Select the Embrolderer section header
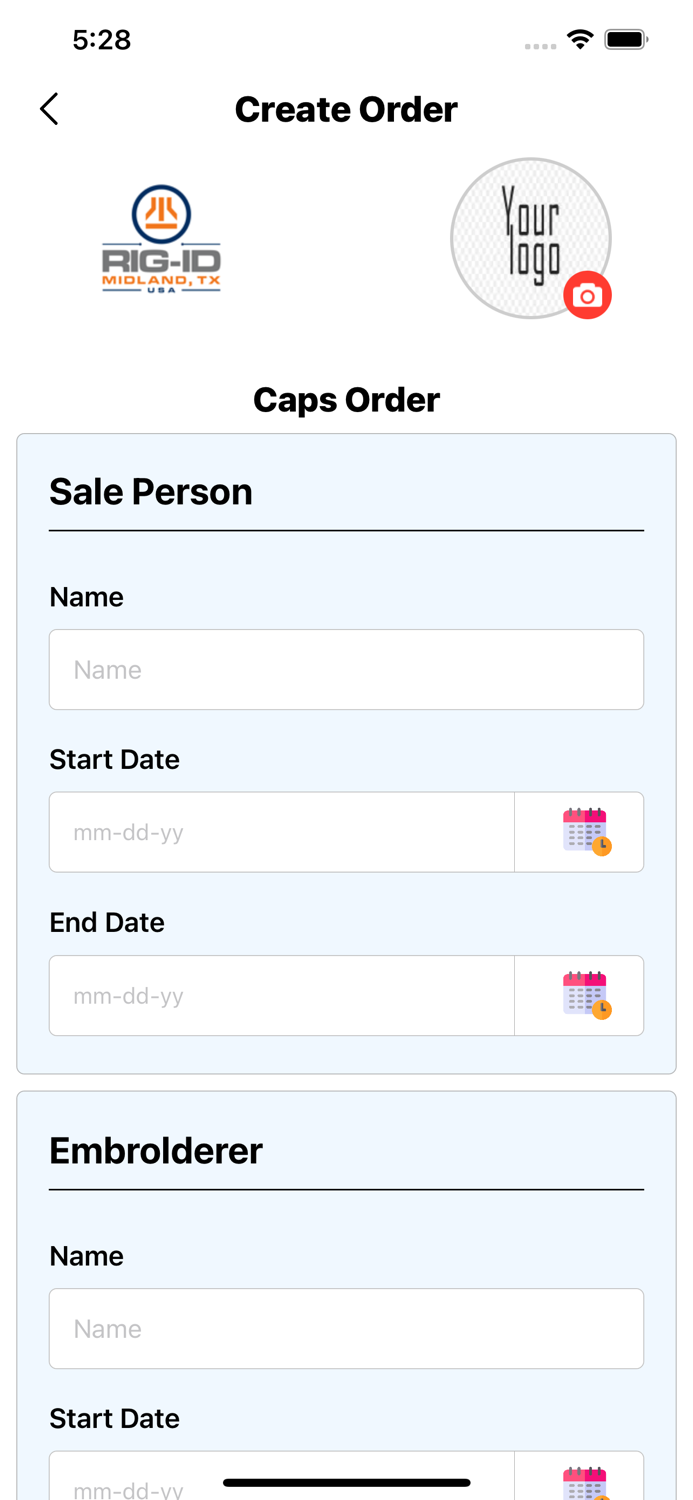Image resolution: width=693 pixels, height=1500 pixels. coord(156,1151)
